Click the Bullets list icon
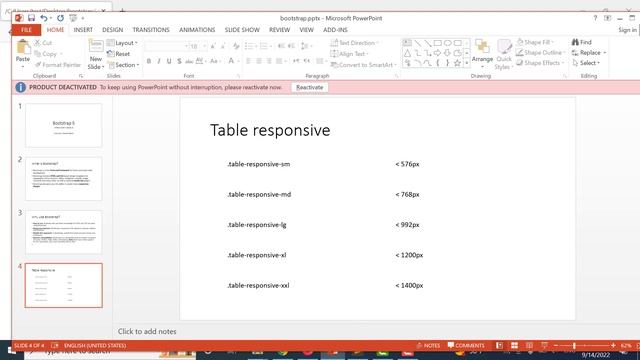640x360 pixels. click(248, 46)
